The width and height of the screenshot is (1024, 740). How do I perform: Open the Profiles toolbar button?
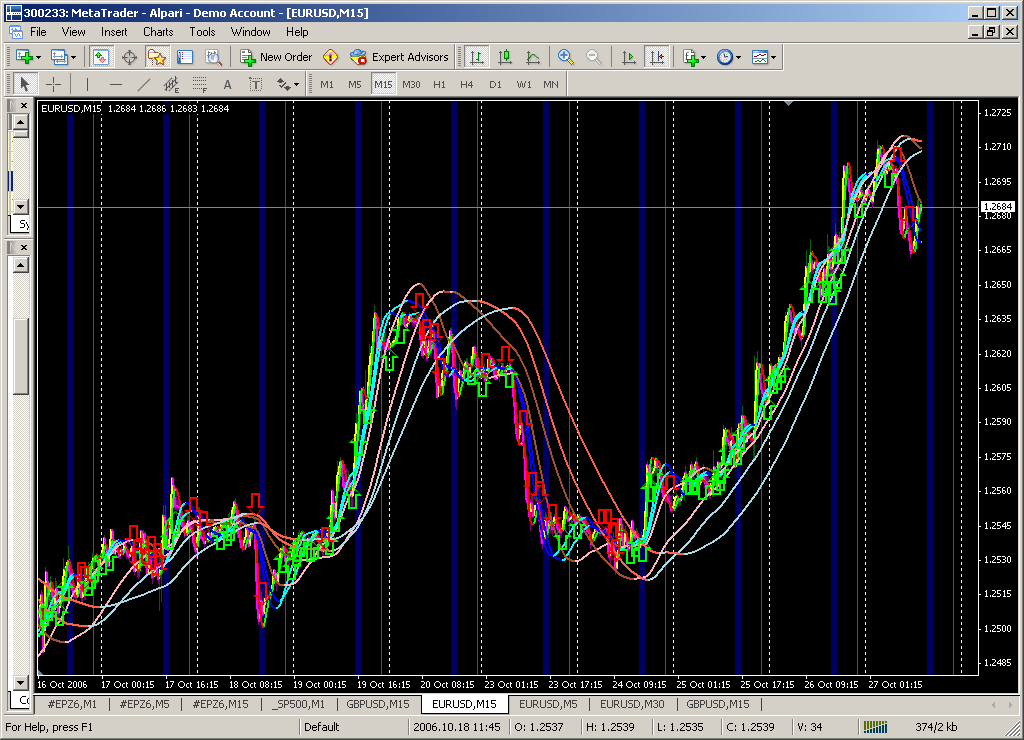pyautogui.click(x=59, y=57)
